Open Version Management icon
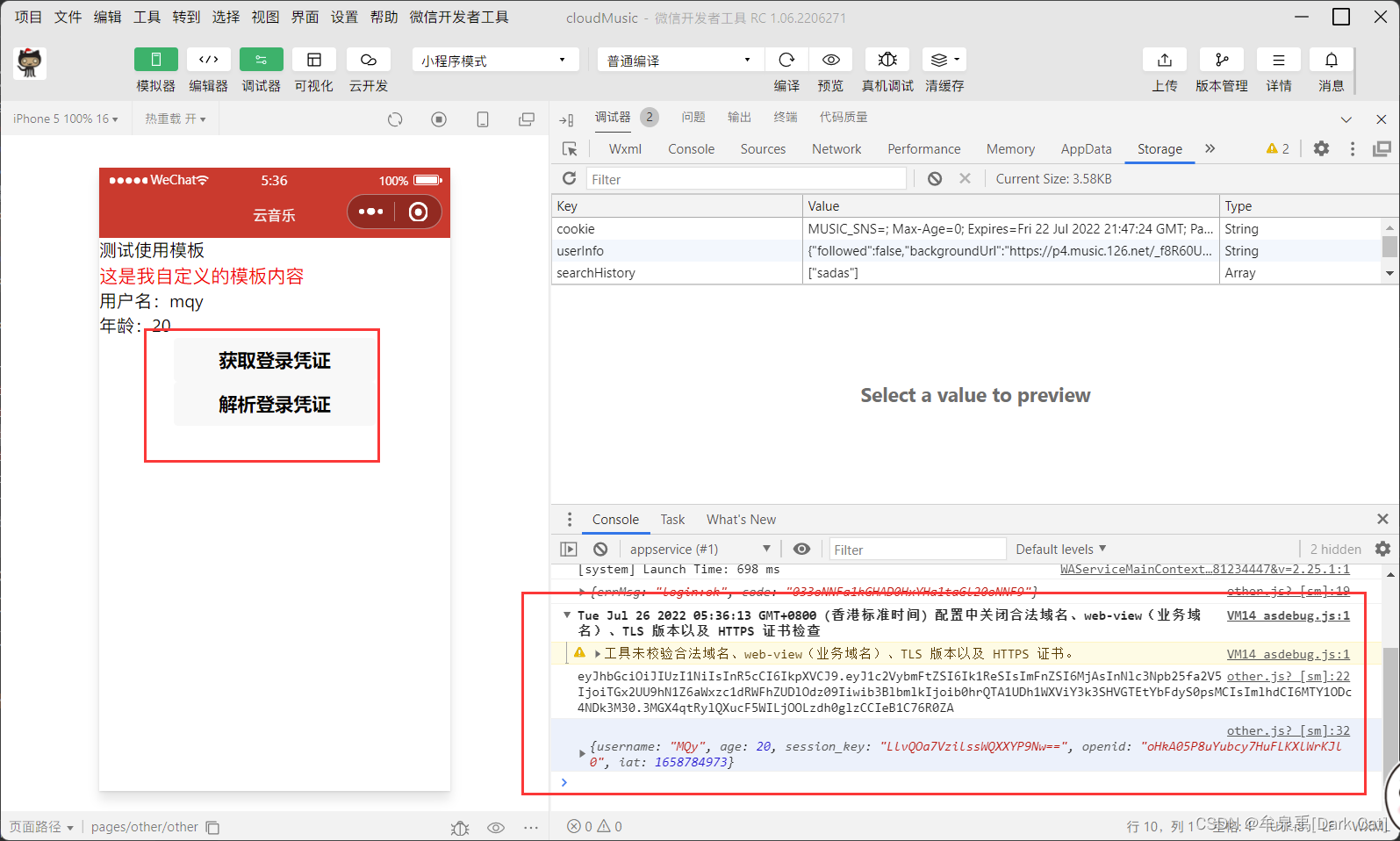Image resolution: width=1400 pixels, height=841 pixels. click(1222, 60)
